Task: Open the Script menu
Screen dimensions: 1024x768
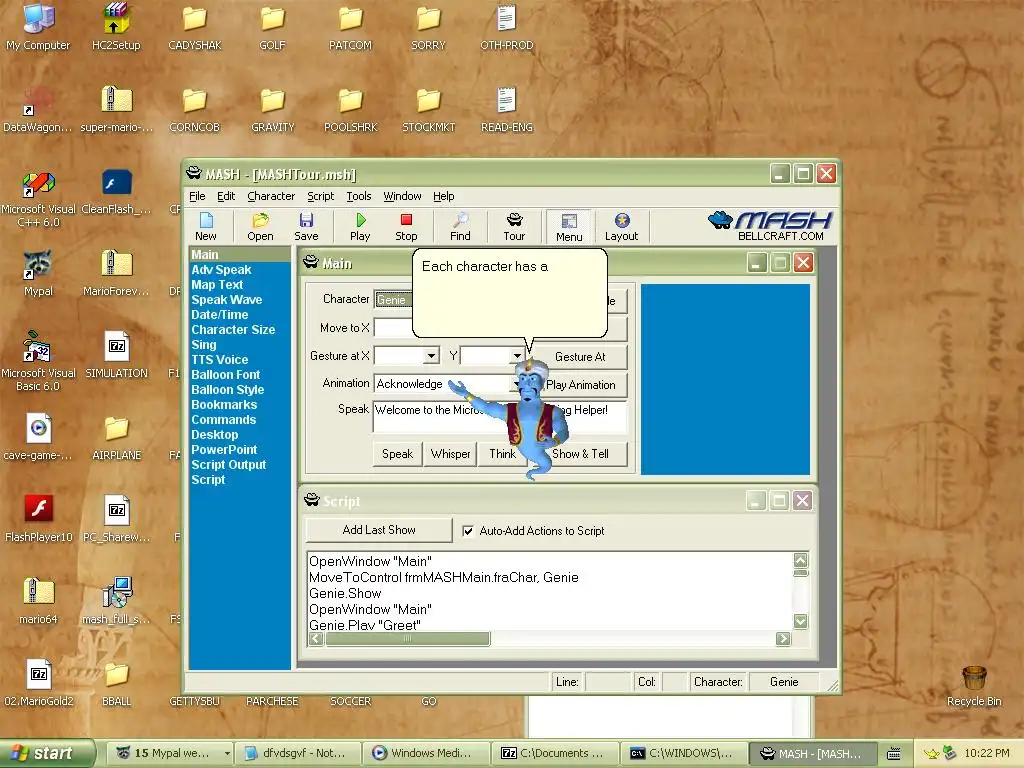Action: tap(321, 196)
